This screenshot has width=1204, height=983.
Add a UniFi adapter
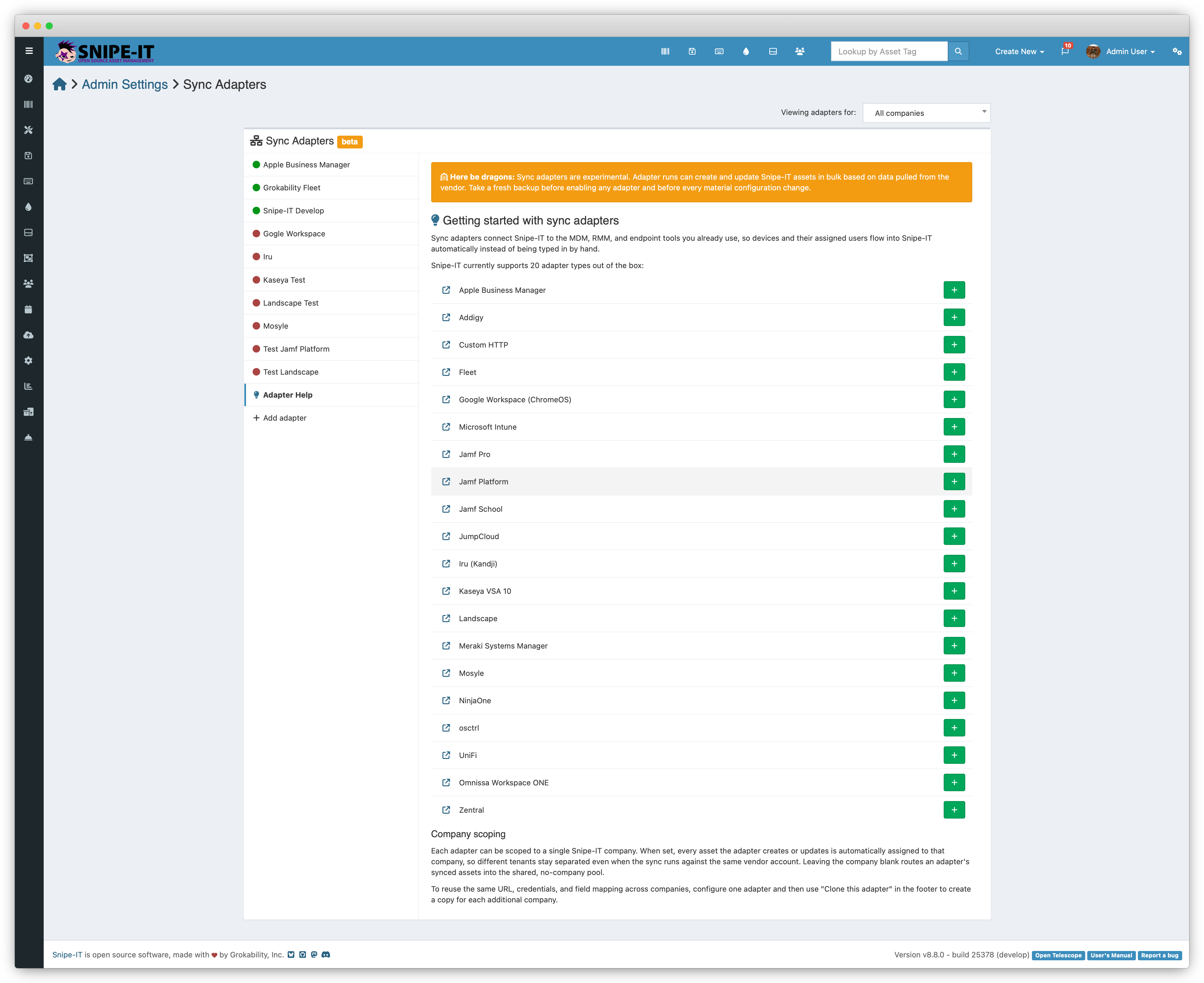tap(954, 755)
